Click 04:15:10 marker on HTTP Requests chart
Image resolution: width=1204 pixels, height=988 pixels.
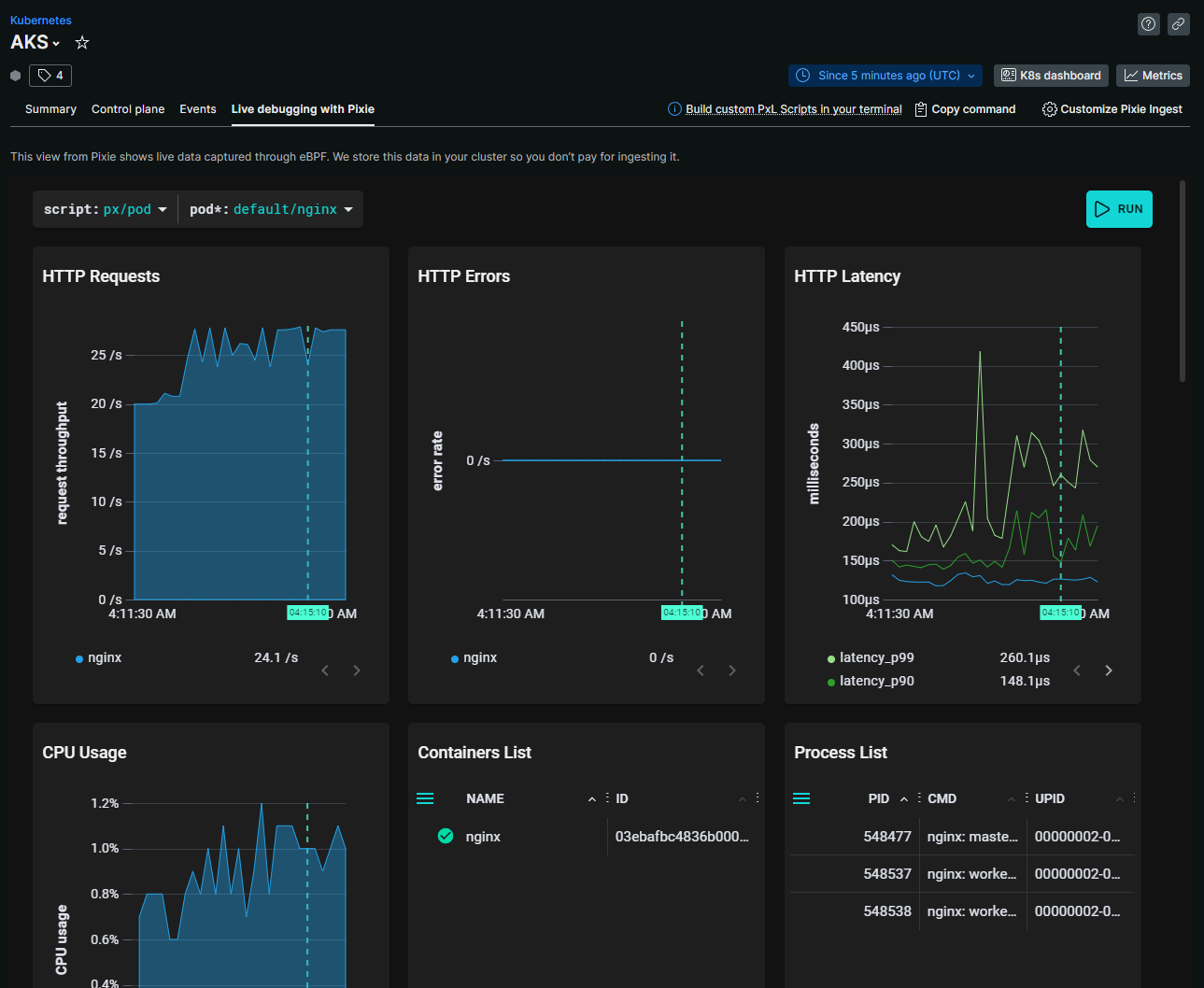[308, 613]
